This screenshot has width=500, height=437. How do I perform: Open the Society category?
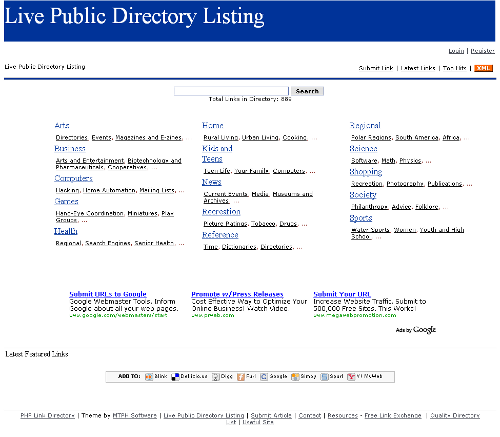click(363, 195)
